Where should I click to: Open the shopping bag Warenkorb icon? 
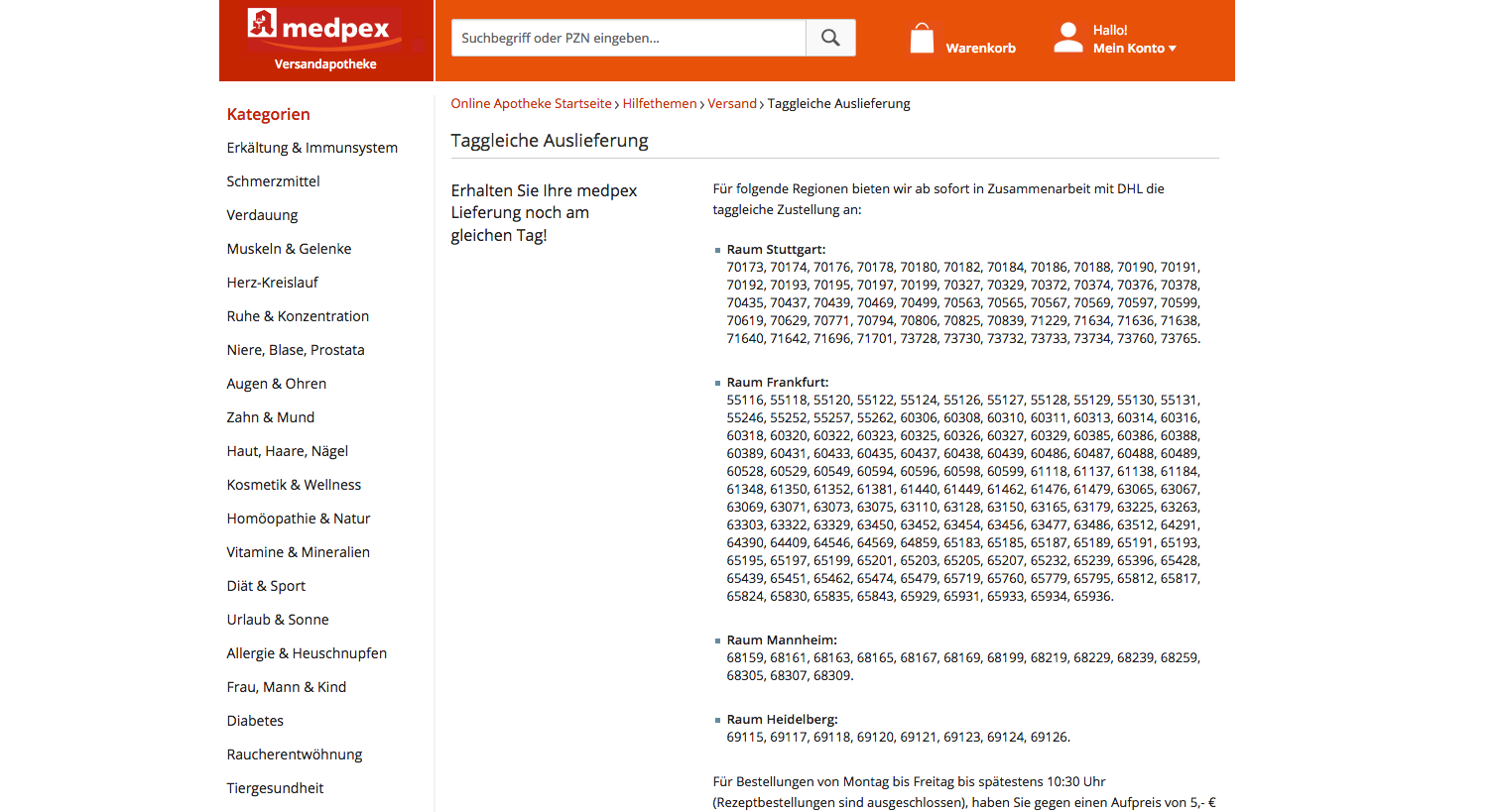922,39
